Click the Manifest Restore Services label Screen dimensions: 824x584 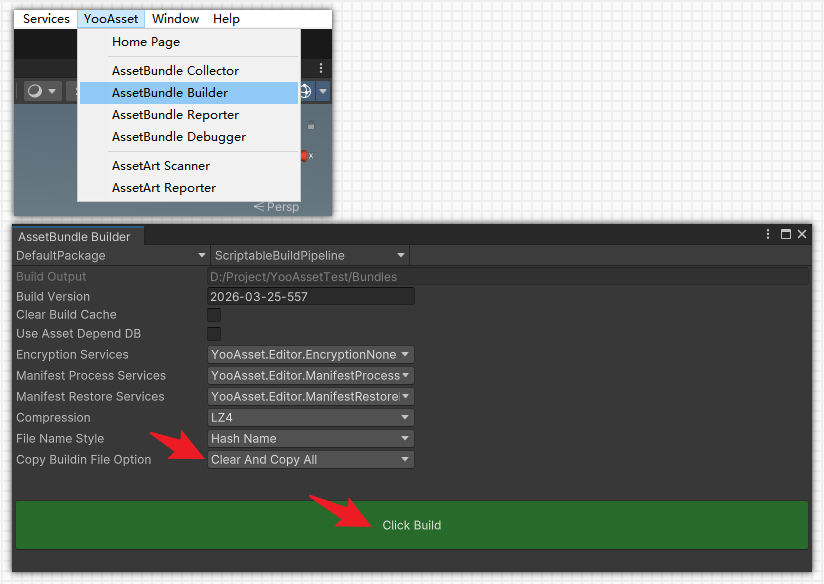coord(90,397)
